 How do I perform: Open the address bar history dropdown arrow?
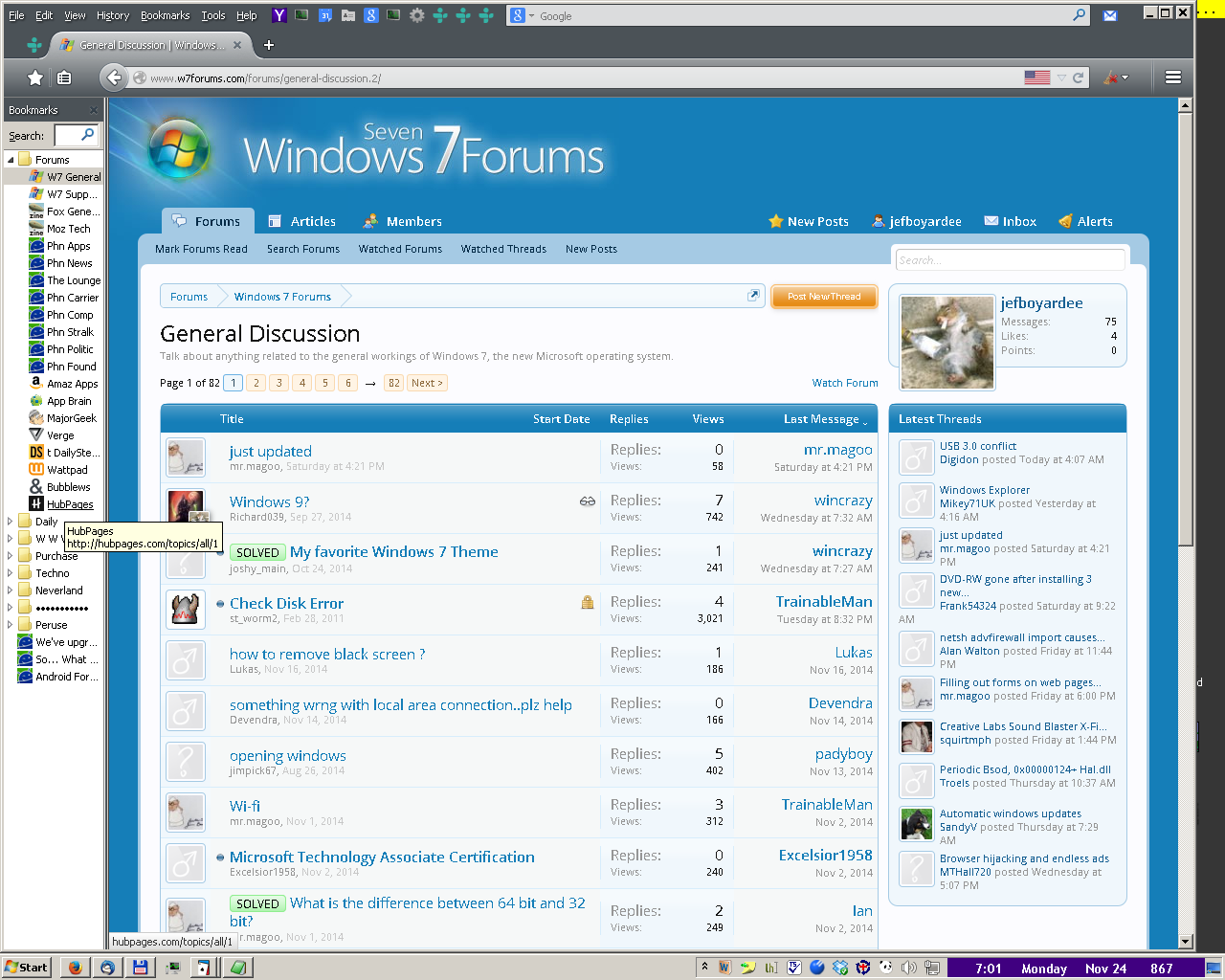[1060, 78]
